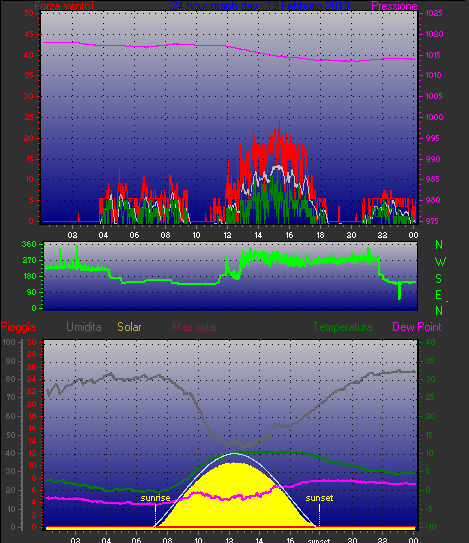Click the 40 temperature axis value
The image size is (469, 543).
[x=430, y=342]
